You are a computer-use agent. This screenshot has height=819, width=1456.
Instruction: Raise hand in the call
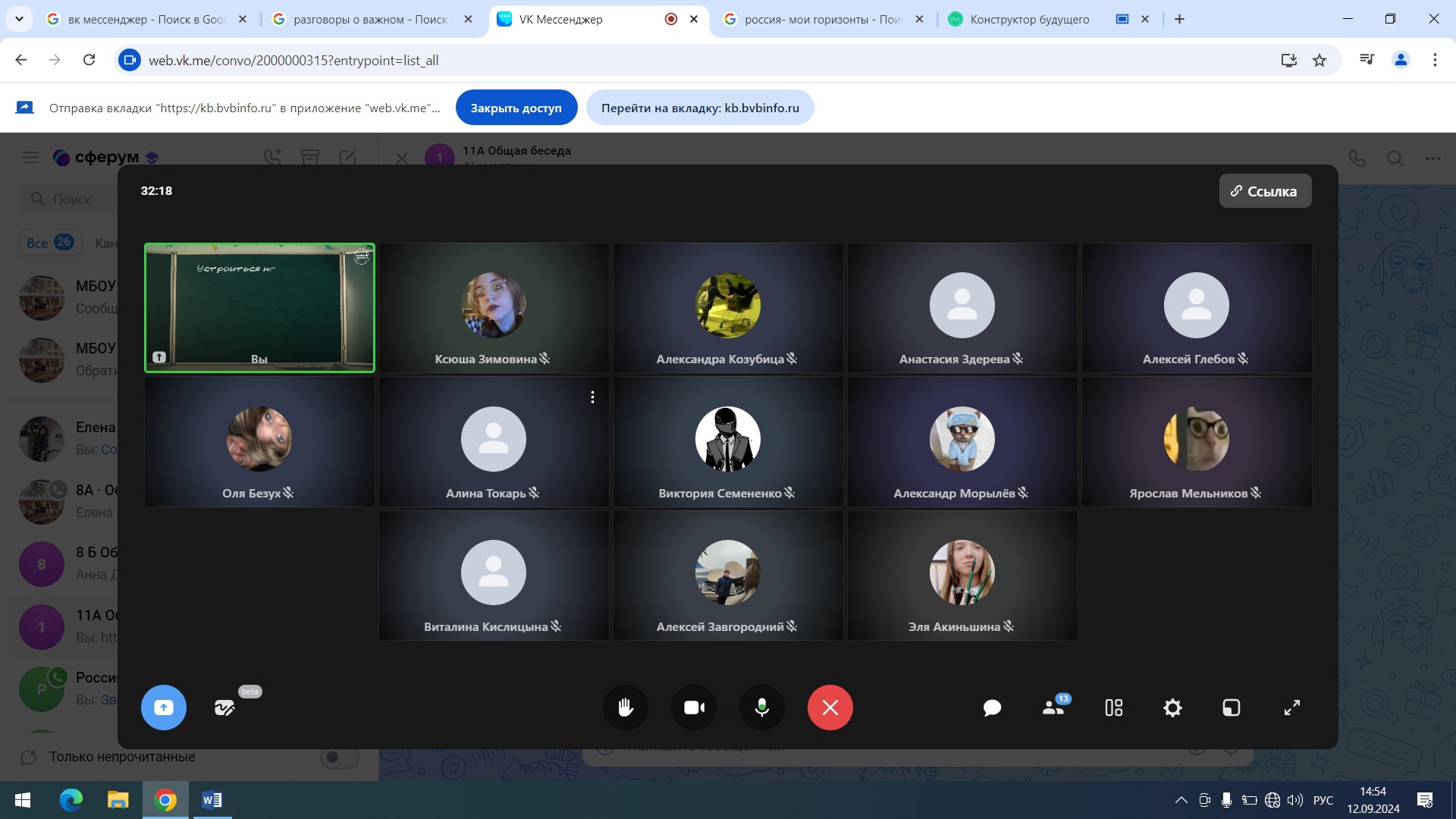coord(625,708)
